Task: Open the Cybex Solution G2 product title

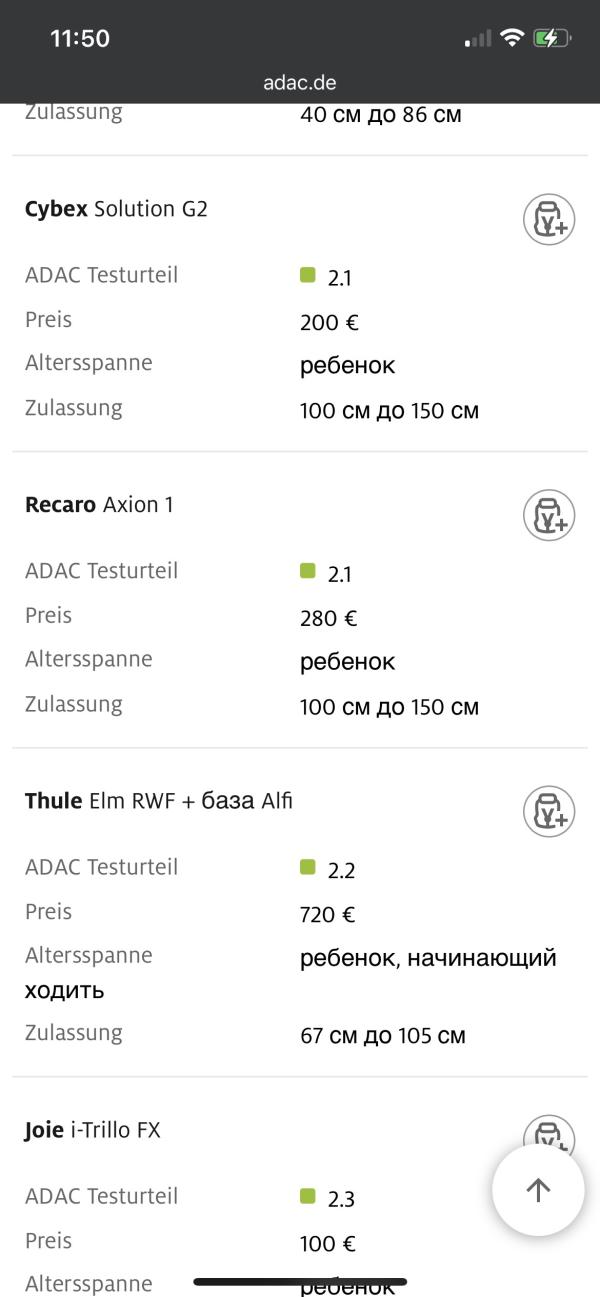Action: (116, 209)
